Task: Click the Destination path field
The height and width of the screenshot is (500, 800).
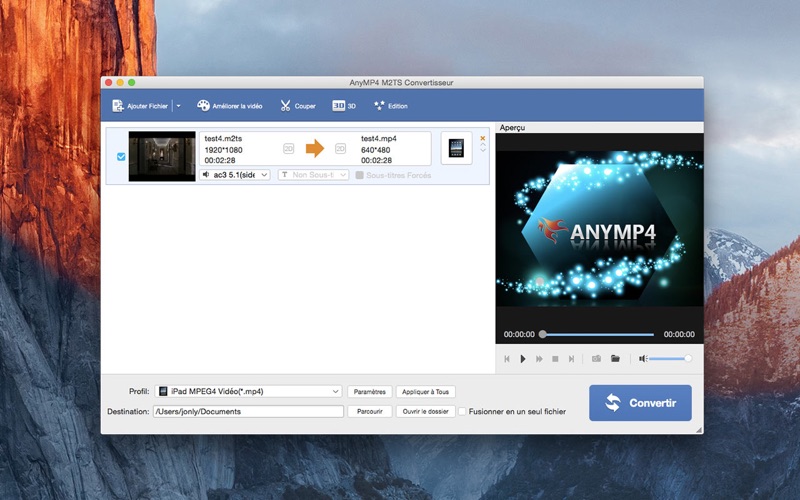Action: (248, 411)
